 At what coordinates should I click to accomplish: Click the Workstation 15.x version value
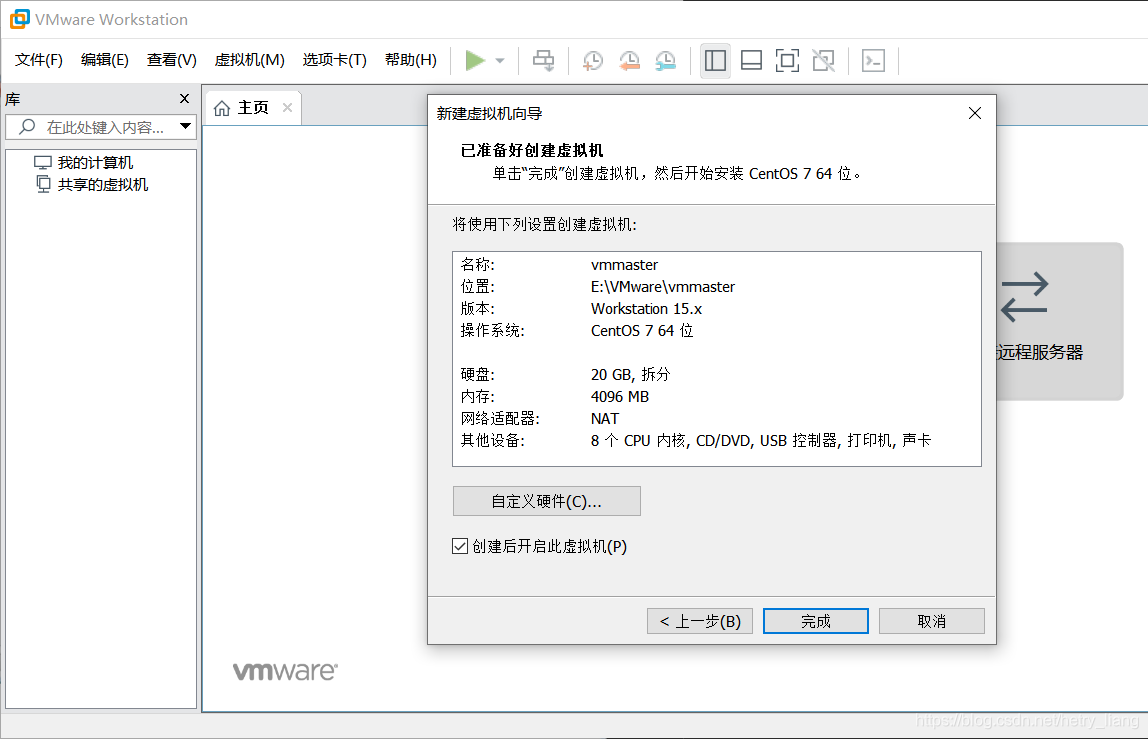click(x=646, y=308)
